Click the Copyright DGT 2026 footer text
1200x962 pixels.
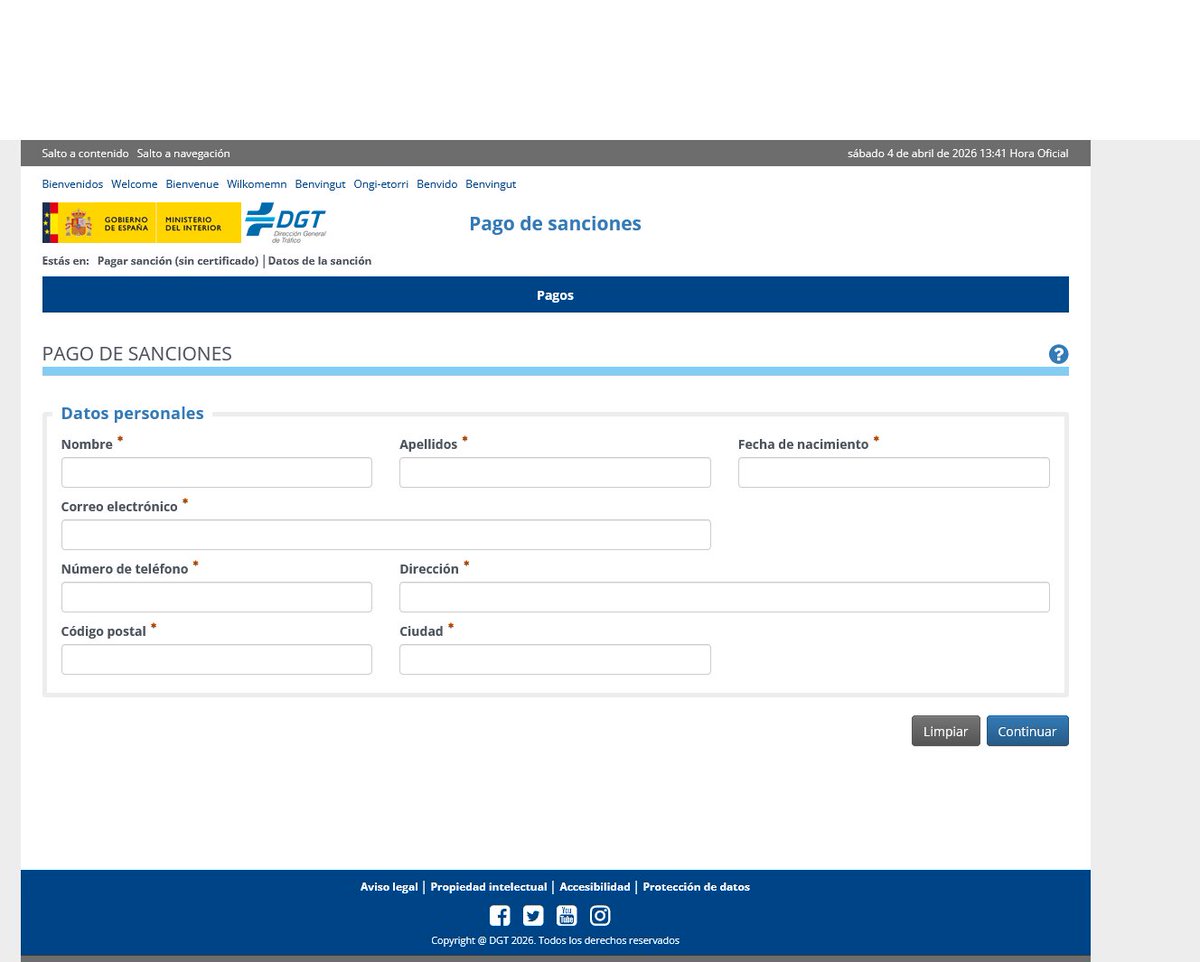point(555,940)
